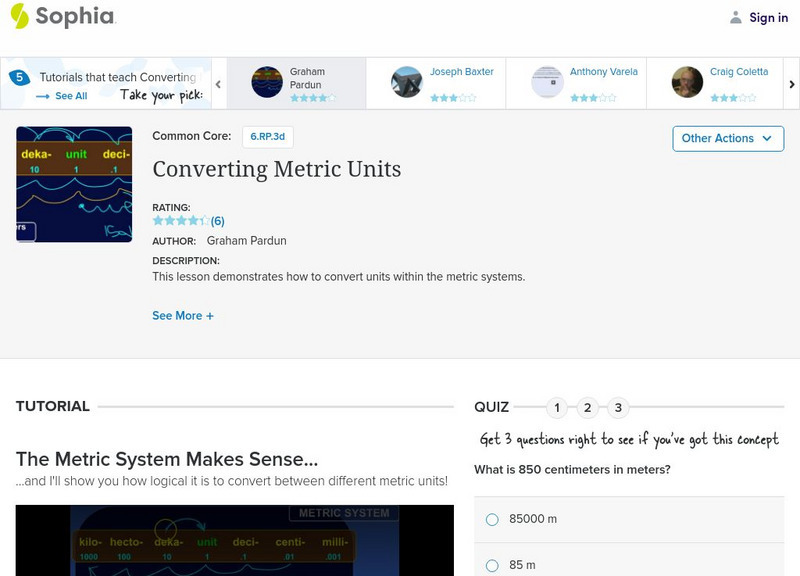The height and width of the screenshot is (576, 800).
Task: Select Graham Pardun tutorial avatar
Action: pos(267,82)
